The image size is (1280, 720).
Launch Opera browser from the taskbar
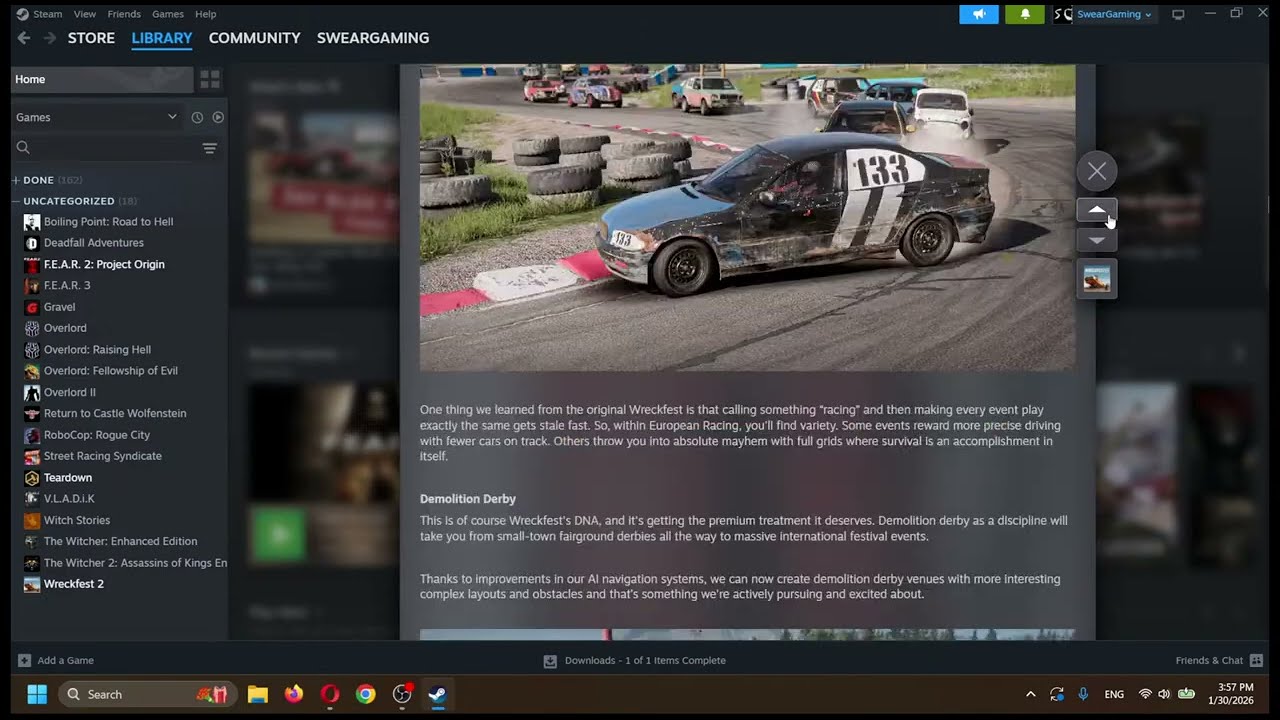(330, 694)
